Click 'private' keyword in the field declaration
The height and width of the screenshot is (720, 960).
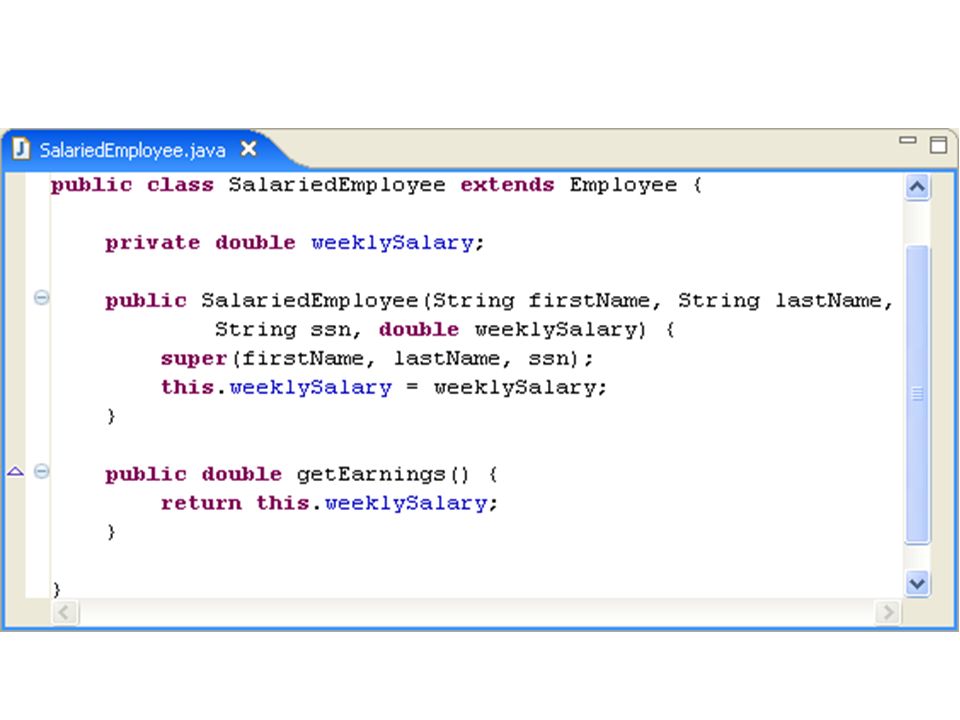(152, 243)
